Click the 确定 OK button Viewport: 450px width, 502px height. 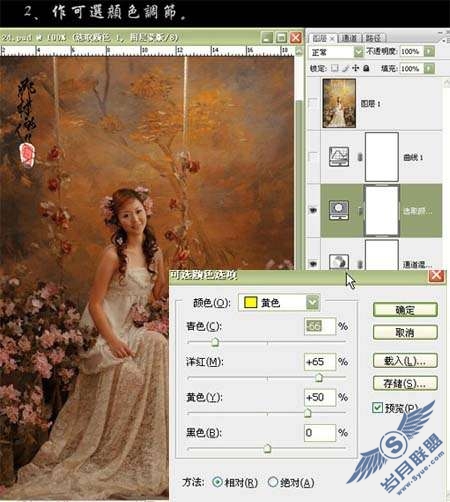(x=405, y=310)
